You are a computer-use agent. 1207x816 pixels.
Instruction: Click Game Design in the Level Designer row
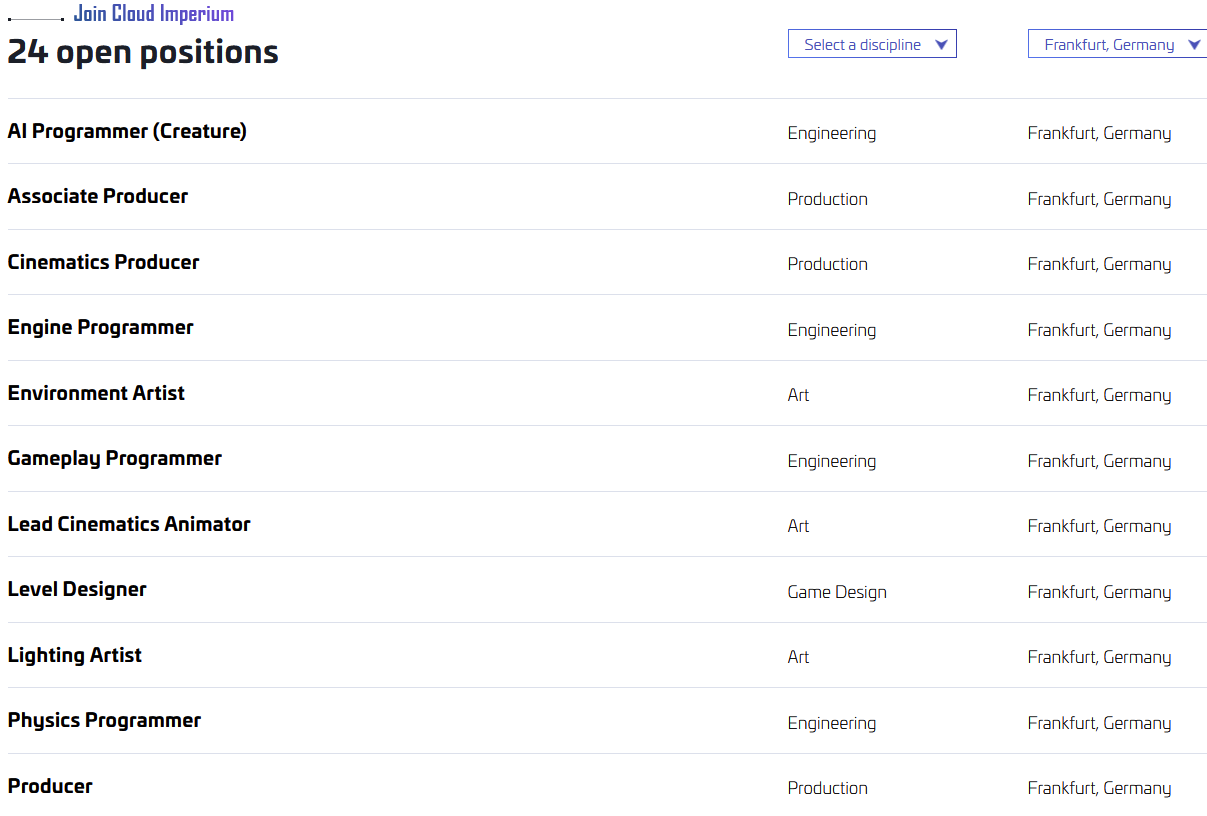click(837, 592)
